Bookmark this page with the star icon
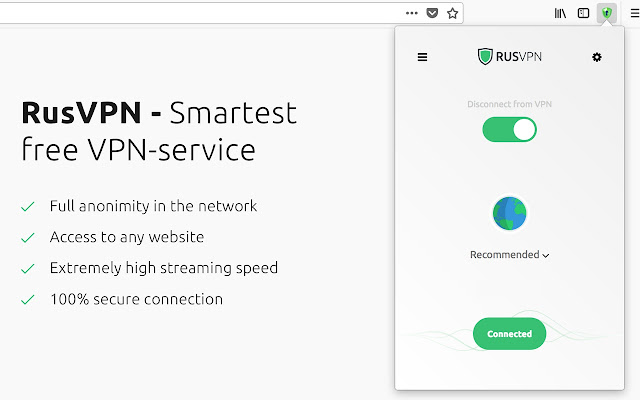The height and width of the screenshot is (400, 640). point(452,13)
